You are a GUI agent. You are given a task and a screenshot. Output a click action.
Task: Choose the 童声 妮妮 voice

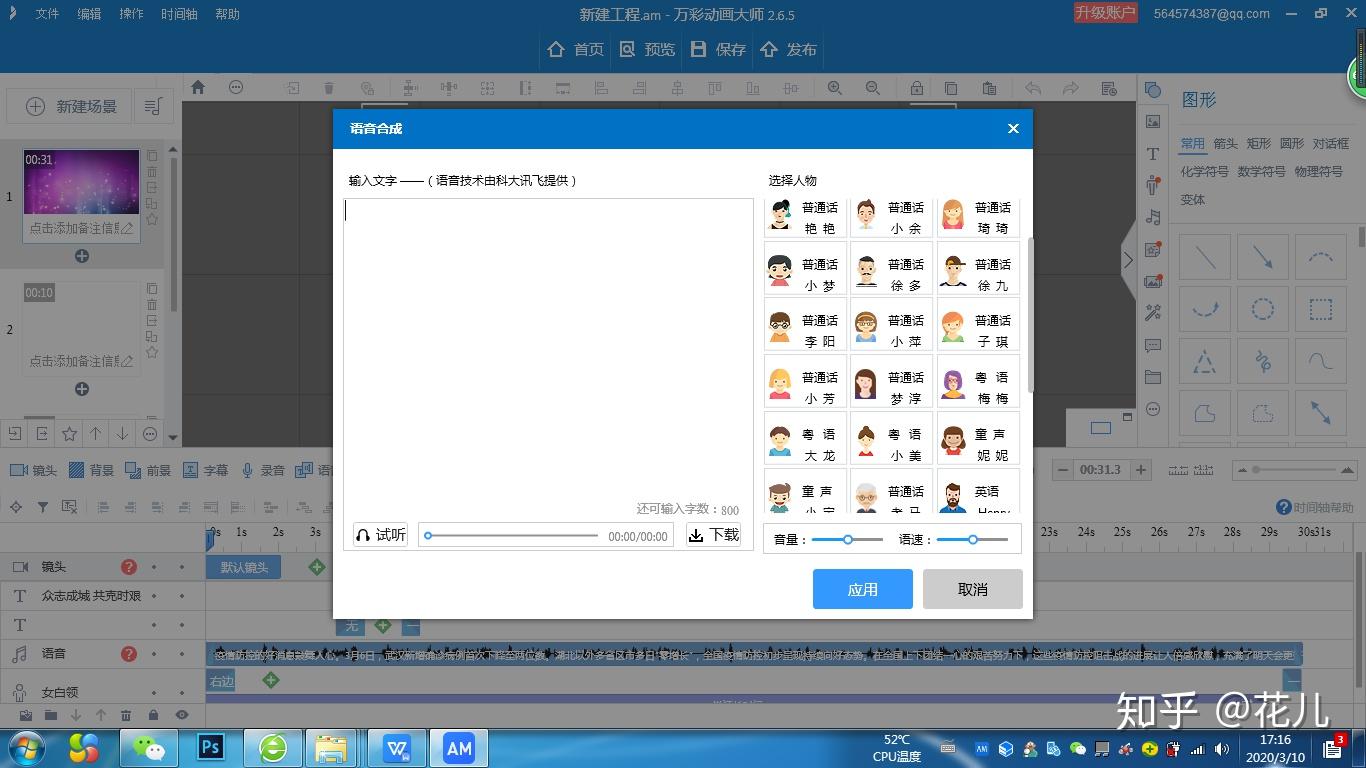click(979, 438)
